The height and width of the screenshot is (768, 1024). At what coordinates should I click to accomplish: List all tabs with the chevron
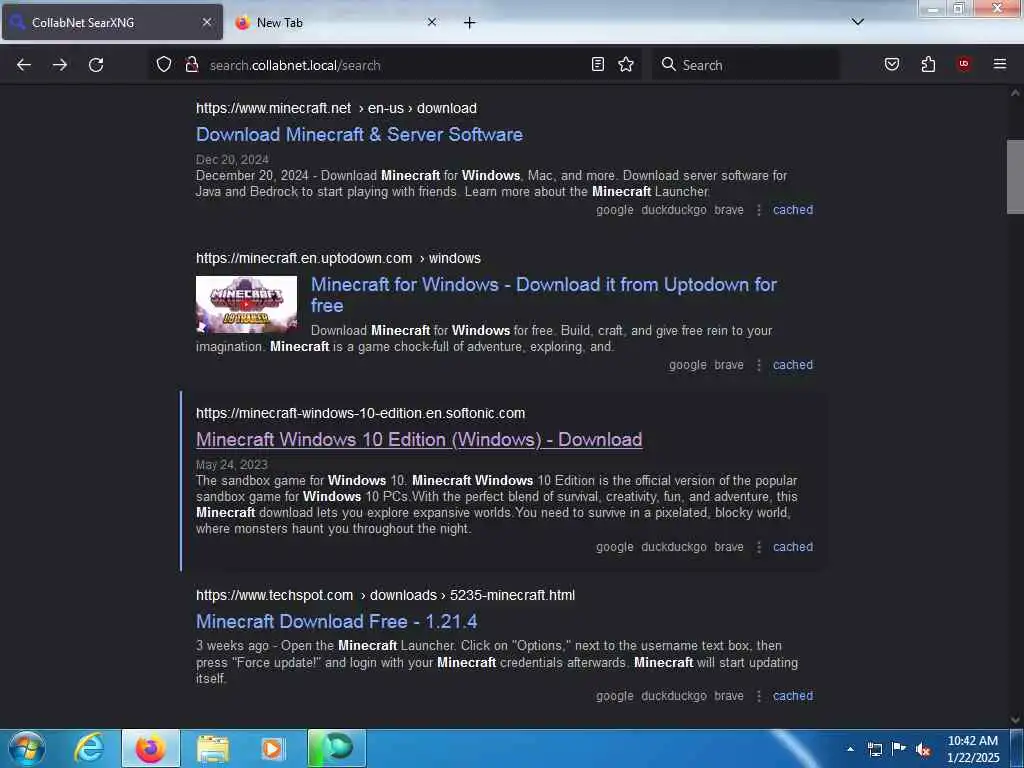[x=858, y=22]
